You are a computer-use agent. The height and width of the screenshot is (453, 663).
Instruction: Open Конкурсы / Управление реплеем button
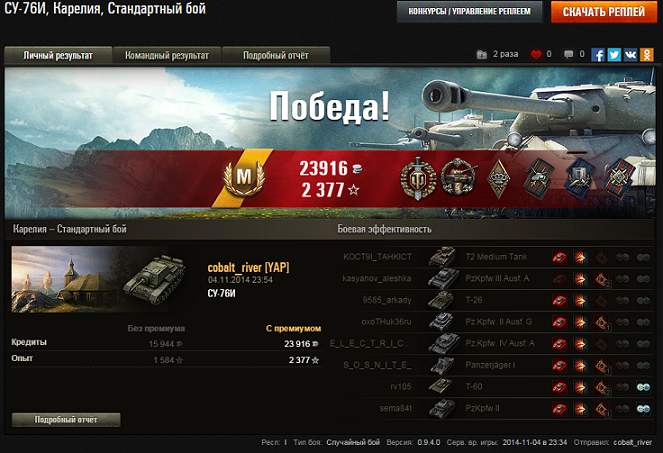point(469,12)
